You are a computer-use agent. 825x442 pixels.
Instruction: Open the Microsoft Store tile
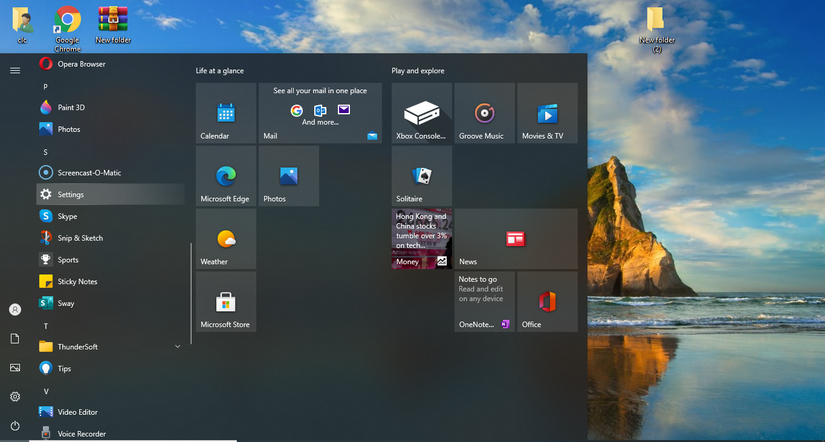pyautogui.click(x=226, y=302)
